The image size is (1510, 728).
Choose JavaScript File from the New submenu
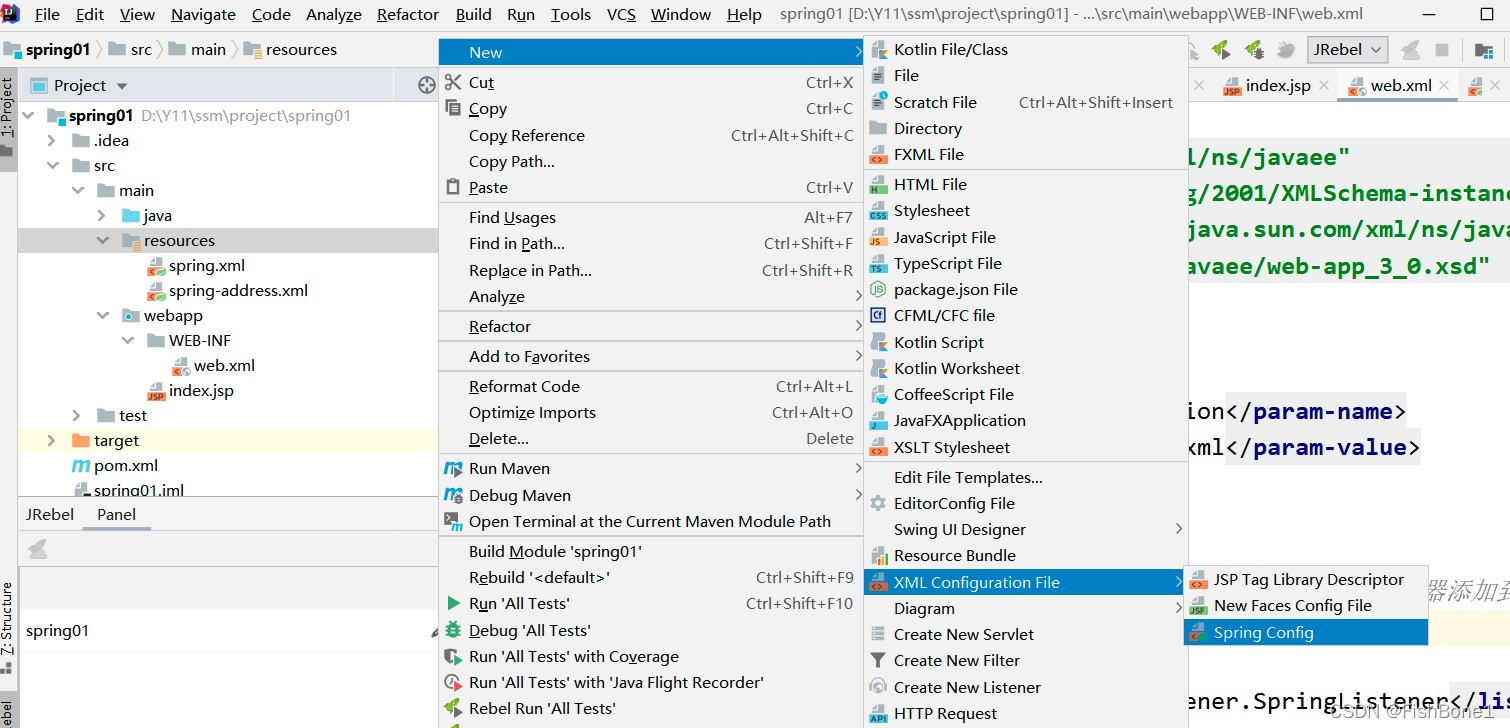(x=1025, y=238)
